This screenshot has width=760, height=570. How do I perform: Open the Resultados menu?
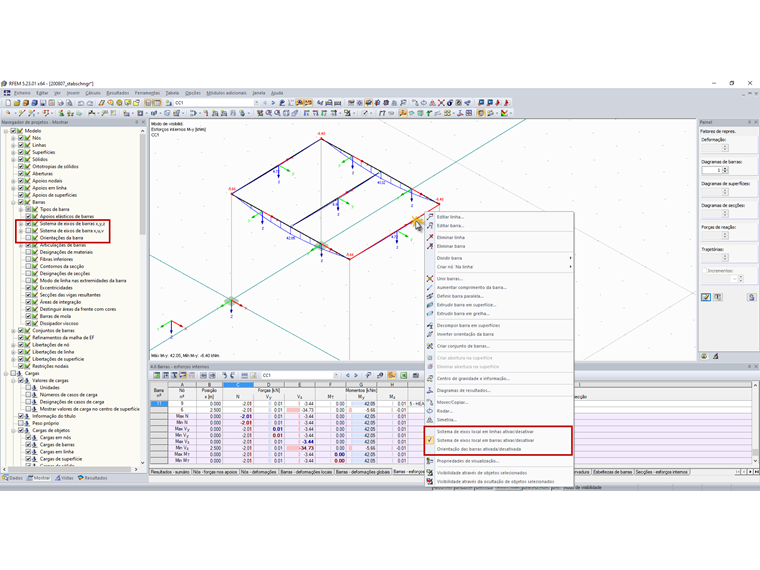point(118,93)
